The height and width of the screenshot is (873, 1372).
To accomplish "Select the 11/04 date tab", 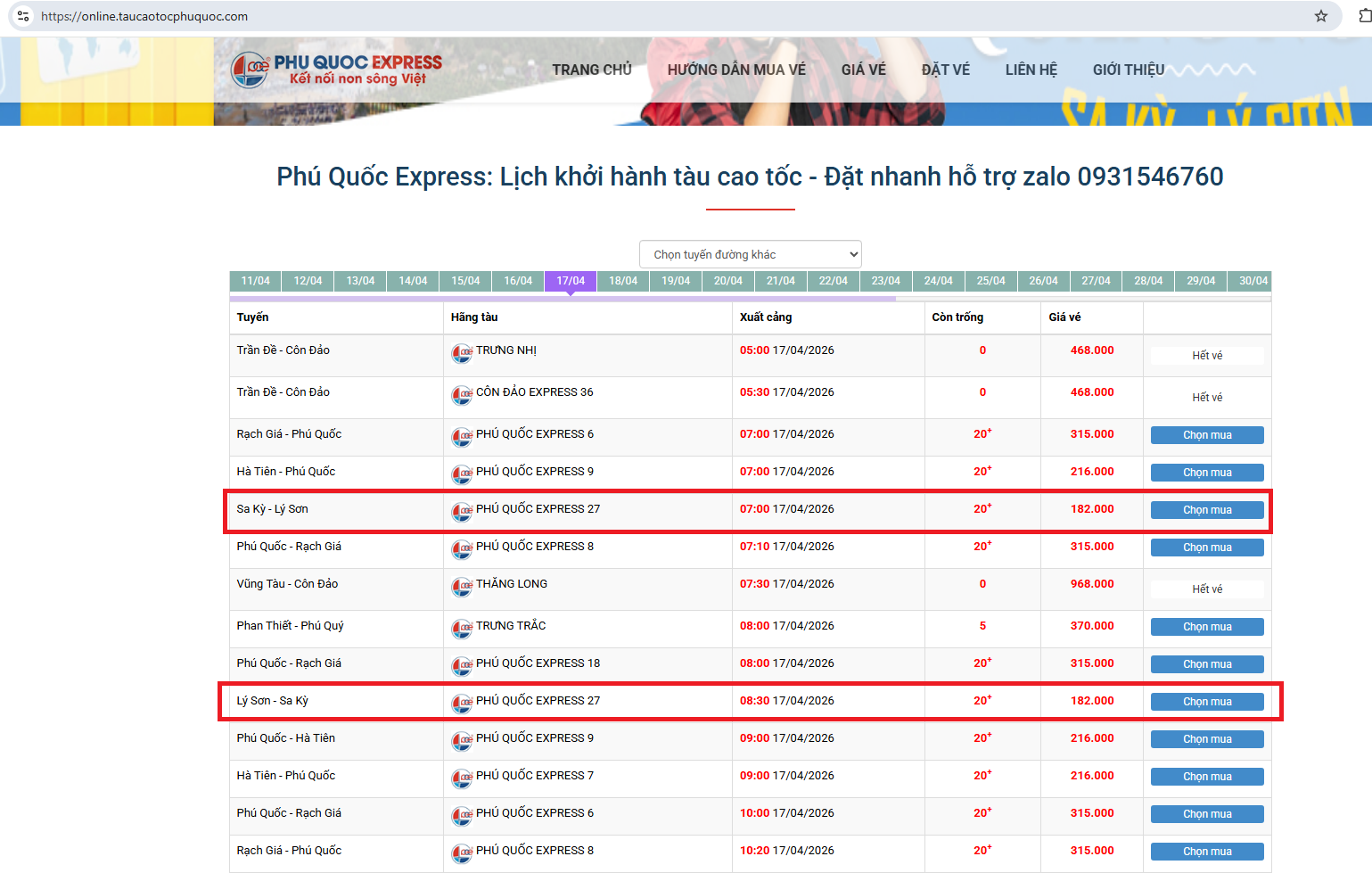I will point(255,281).
